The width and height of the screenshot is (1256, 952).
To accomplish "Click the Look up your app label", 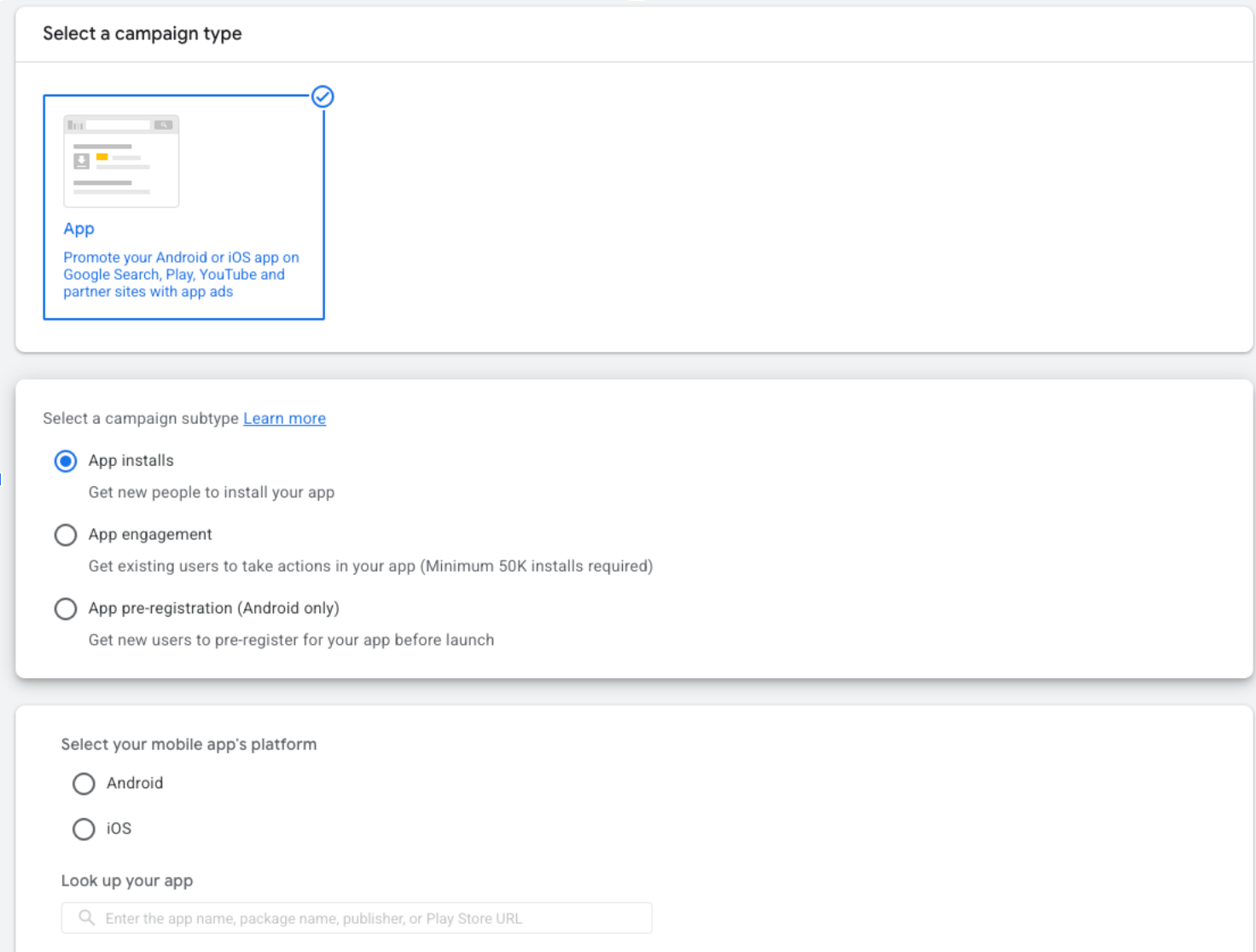I will (126, 880).
